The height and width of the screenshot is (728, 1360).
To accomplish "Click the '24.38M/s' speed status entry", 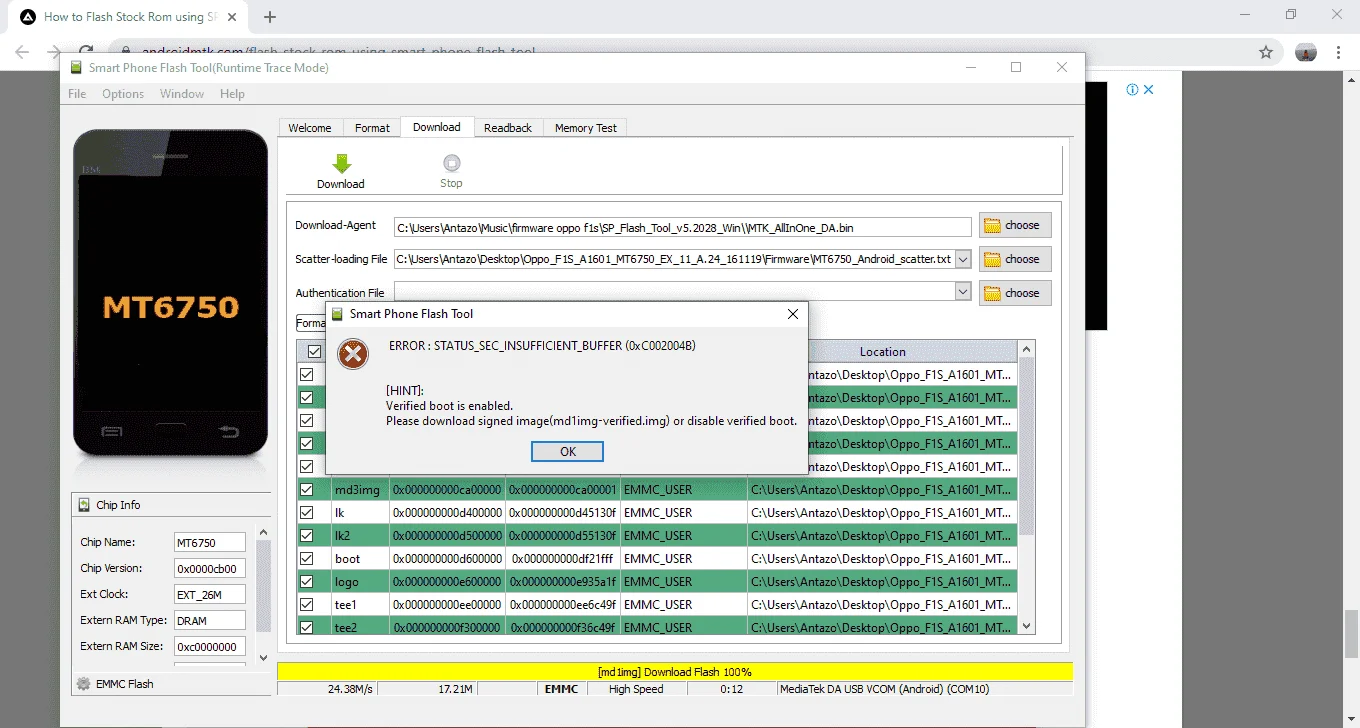I will pos(350,689).
